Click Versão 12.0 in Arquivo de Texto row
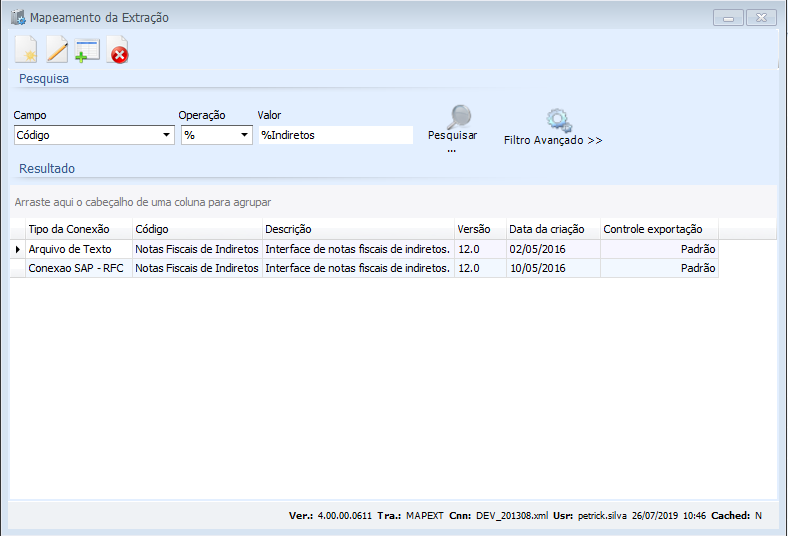Viewport: 788px width, 536px height. click(x=480, y=249)
